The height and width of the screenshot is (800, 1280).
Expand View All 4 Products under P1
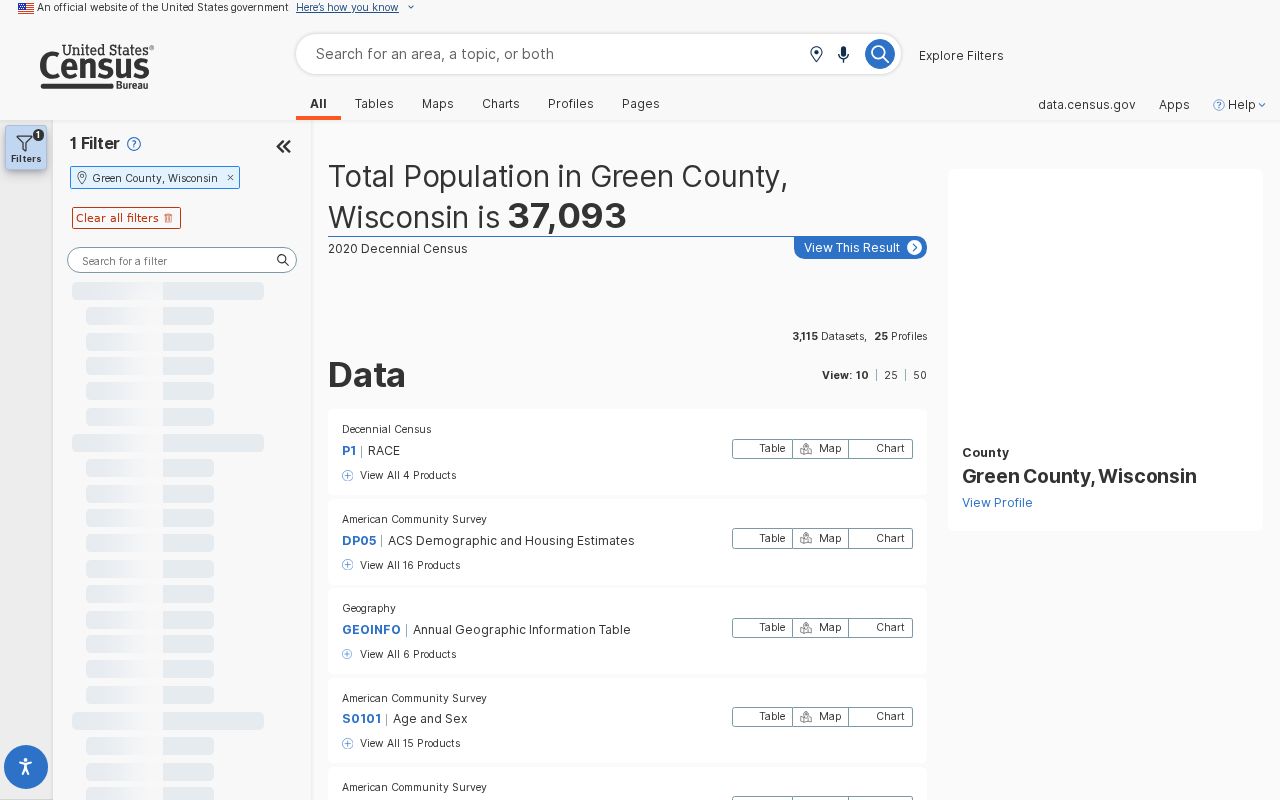tap(399, 475)
